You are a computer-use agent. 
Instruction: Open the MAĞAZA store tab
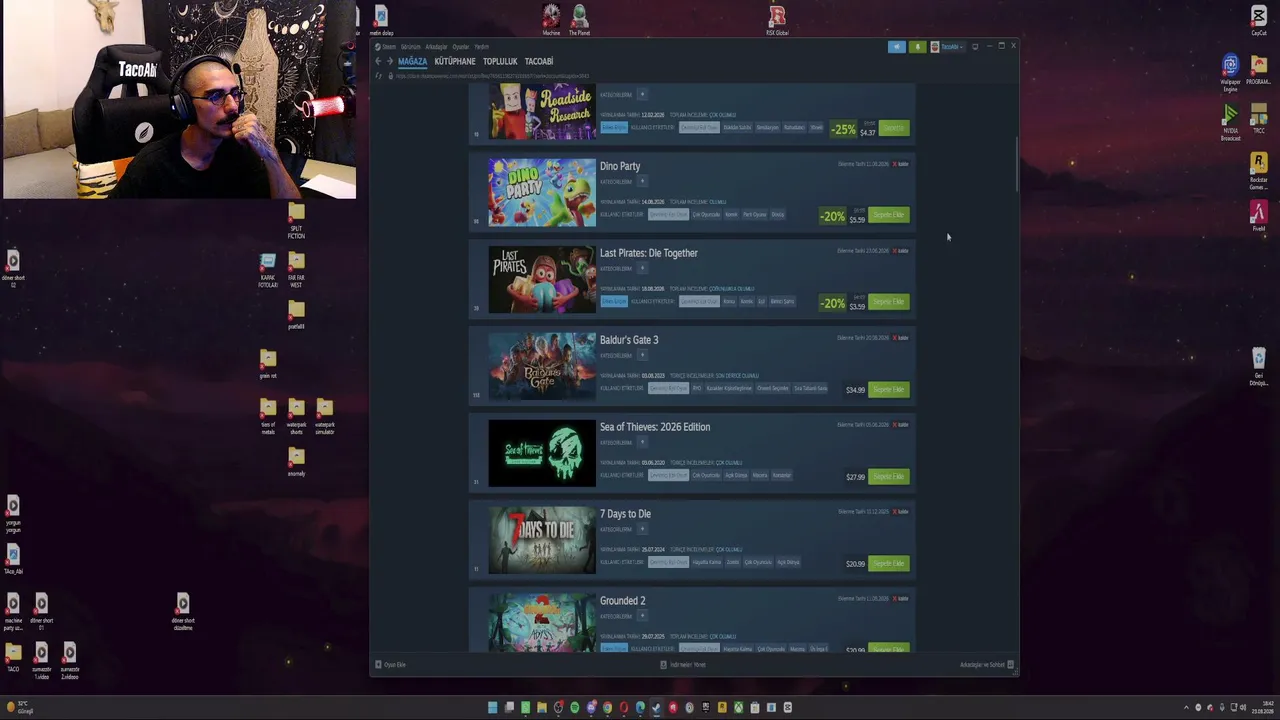pos(412,62)
